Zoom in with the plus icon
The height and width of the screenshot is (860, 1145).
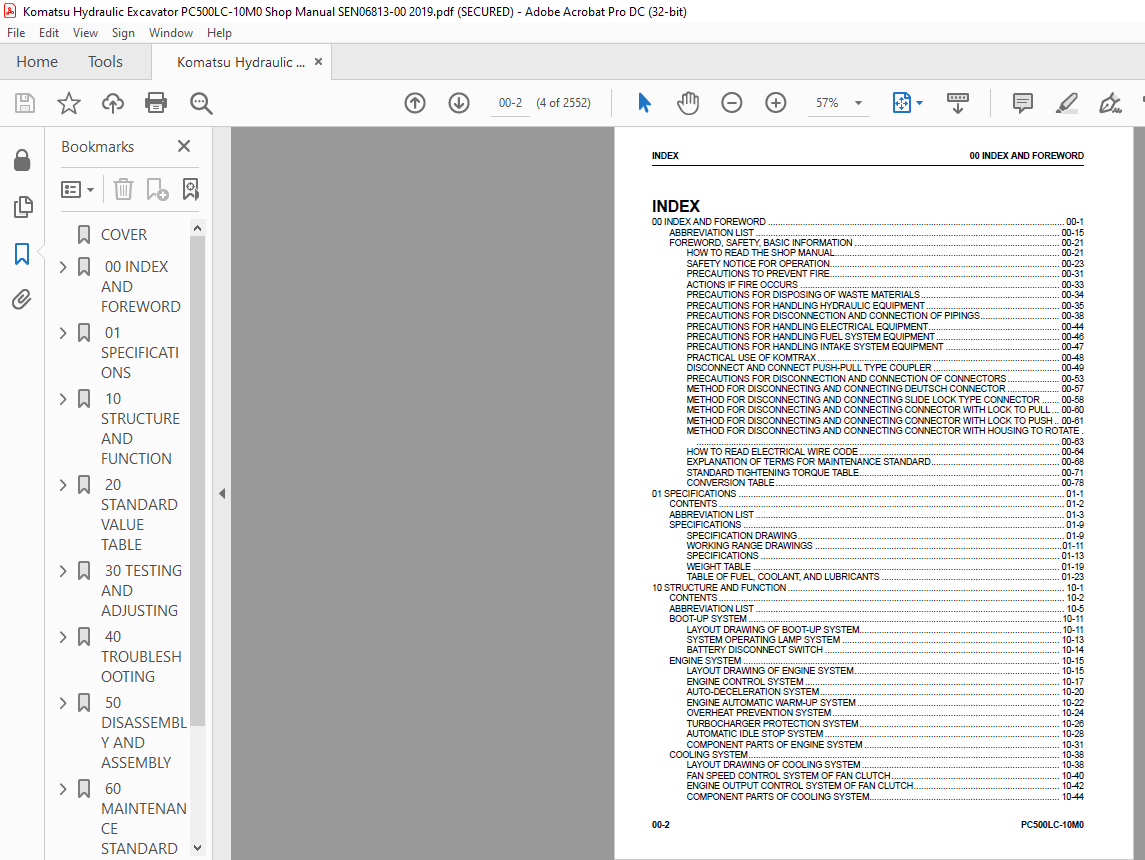[776, 103]
